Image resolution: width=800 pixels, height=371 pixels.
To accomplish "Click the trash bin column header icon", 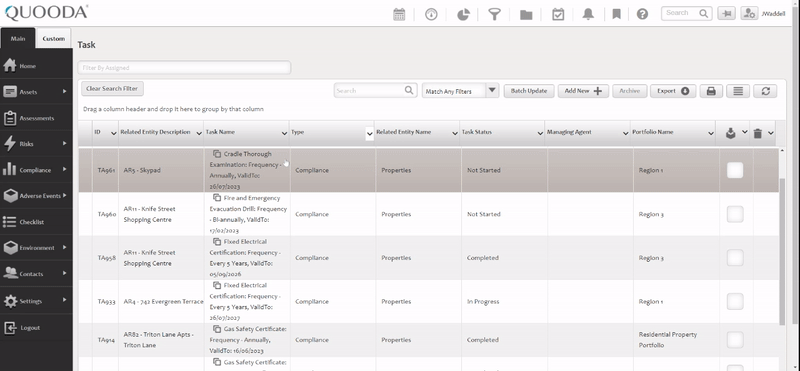I will [x=758, y=133].
